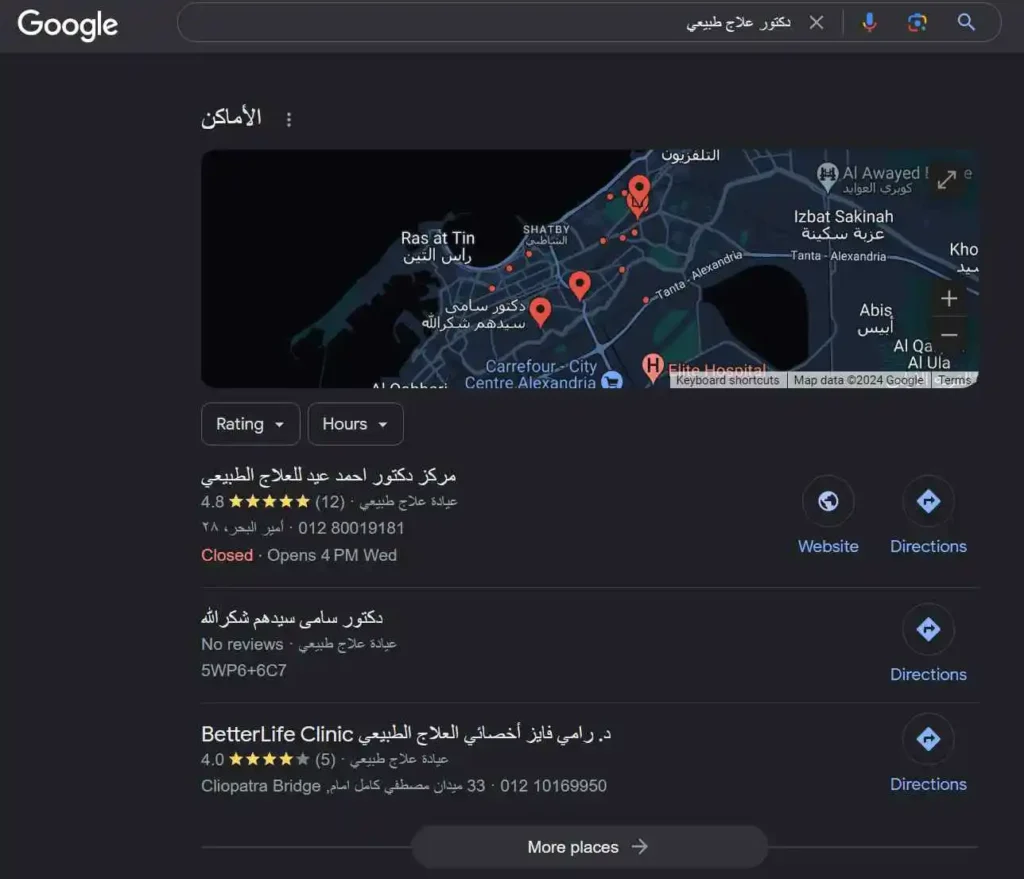Open the map Terms link
Screen dimensions: 1024x879
point(954,380)
